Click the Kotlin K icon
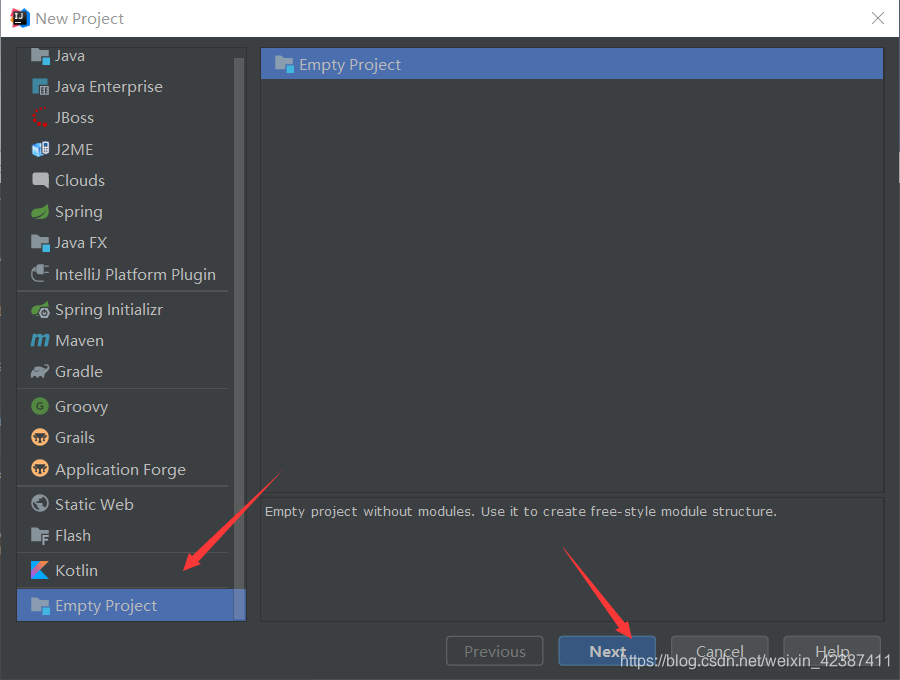This screenshot has width=900, height=680. [40, 570]
